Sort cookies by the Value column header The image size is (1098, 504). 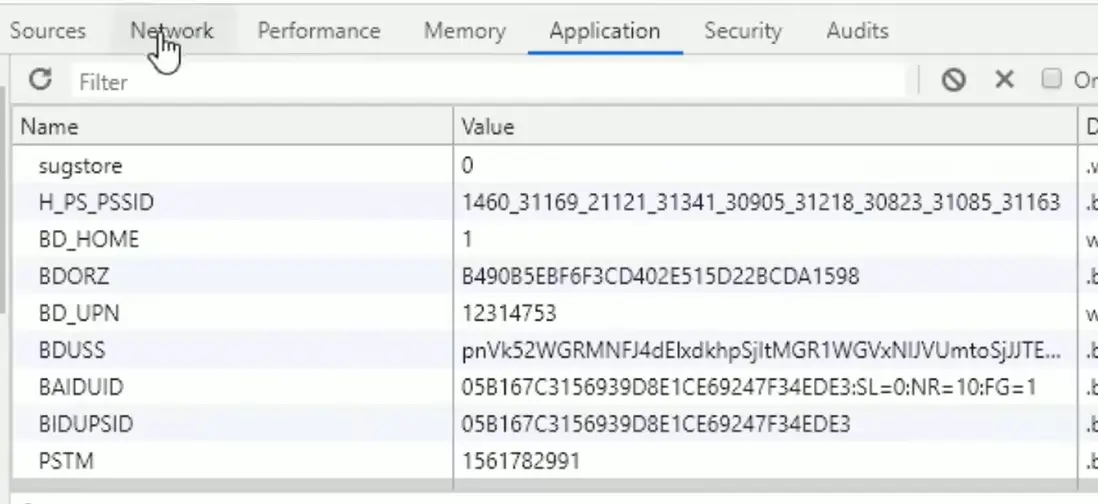pos(765,127)
